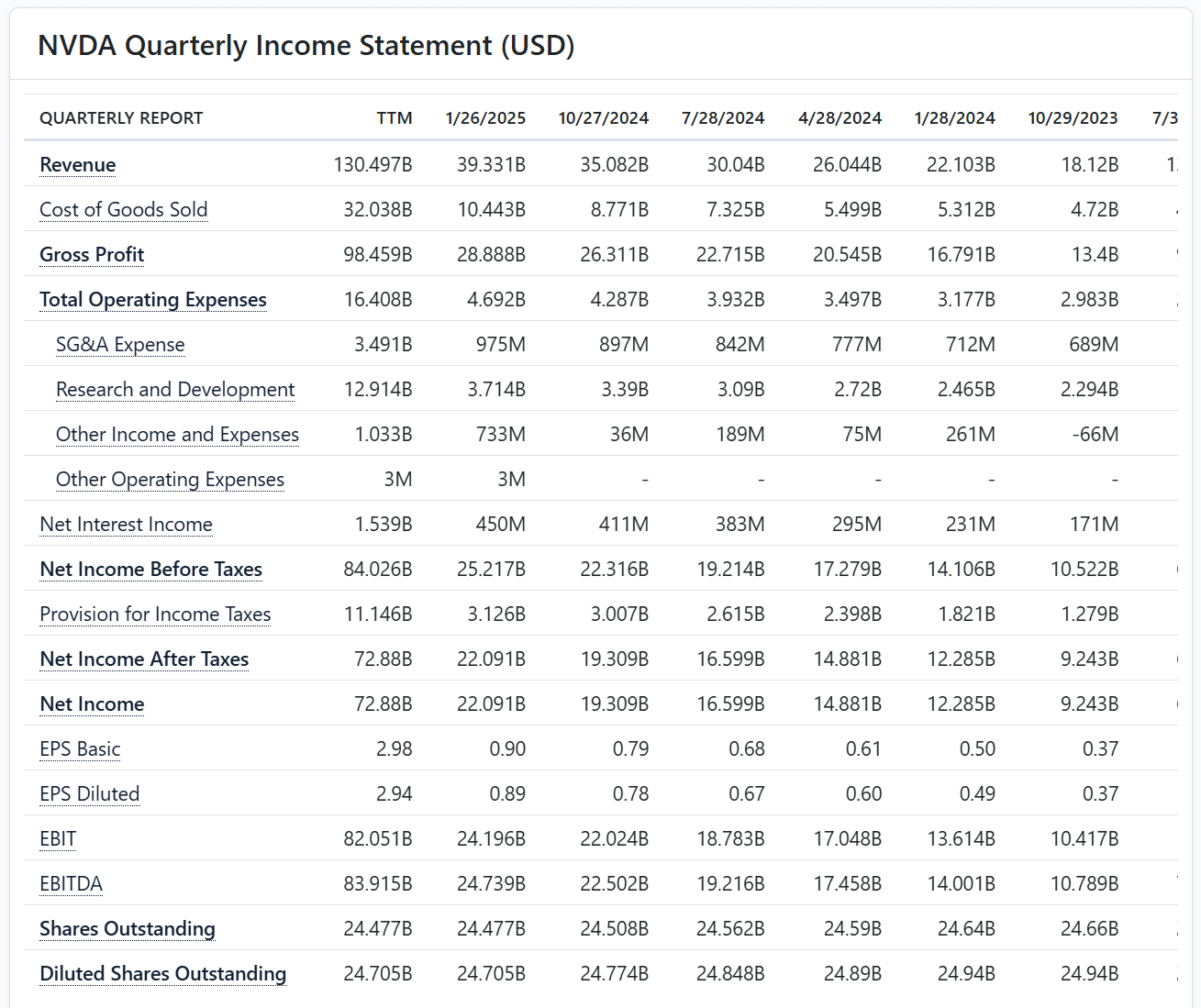Click R&D cell 12.914B
Image resolution: width=1201 pixels, height=1008 pixels.
(x=378, y=390)
